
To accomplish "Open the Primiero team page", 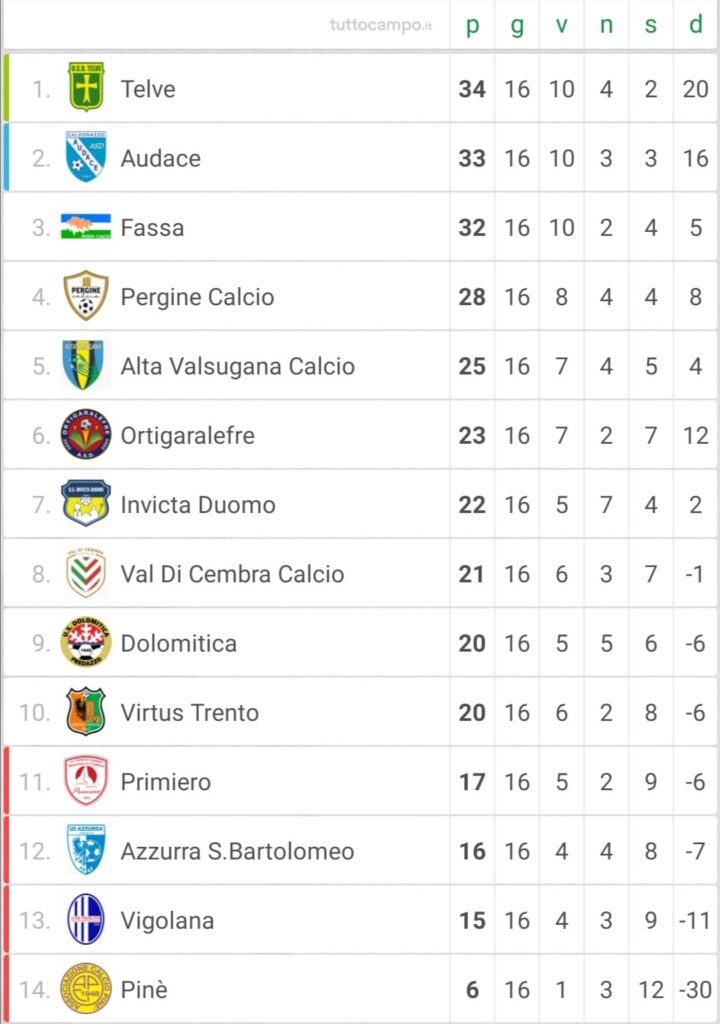I will (166, 782).
